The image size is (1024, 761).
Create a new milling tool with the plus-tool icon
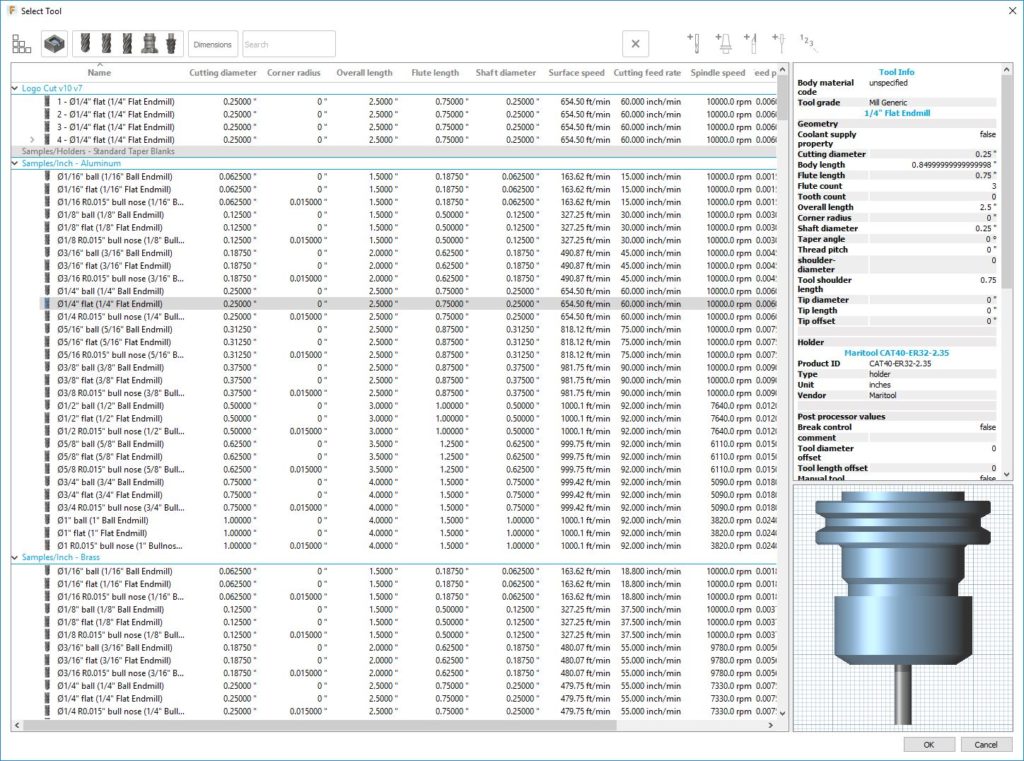pos(693,43)
